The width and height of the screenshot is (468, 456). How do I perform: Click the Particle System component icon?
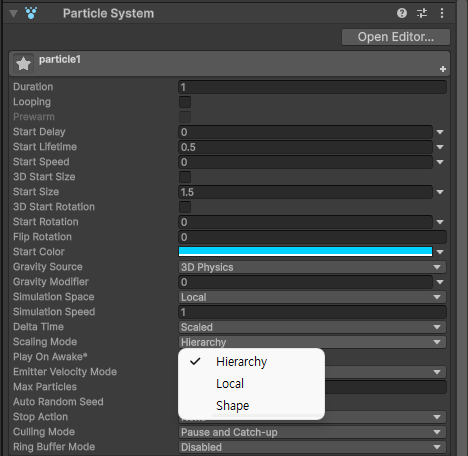(x=31, y=13)
